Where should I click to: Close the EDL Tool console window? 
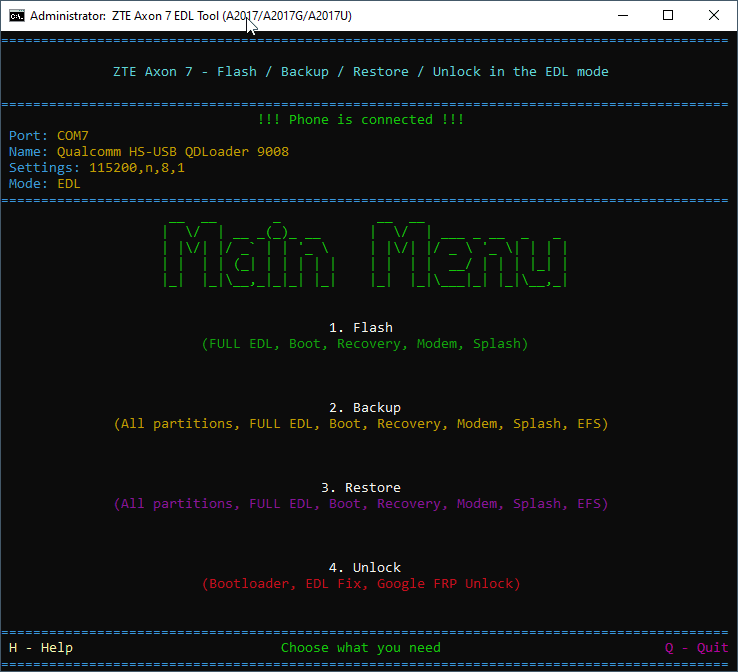714,16
